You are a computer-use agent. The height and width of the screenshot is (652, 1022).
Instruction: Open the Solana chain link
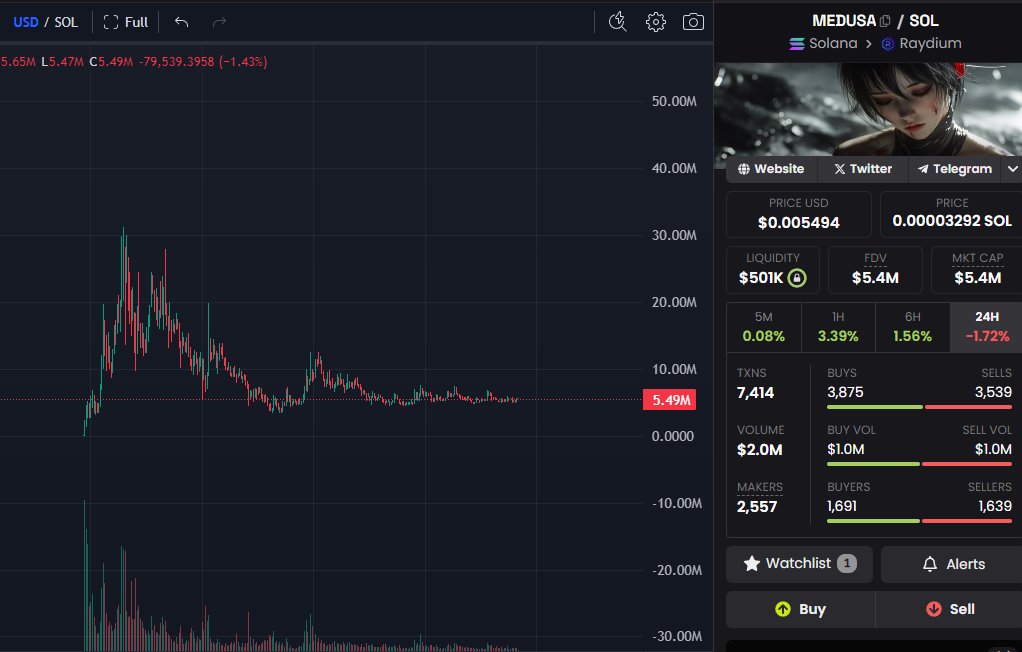(x=824, y=44)
